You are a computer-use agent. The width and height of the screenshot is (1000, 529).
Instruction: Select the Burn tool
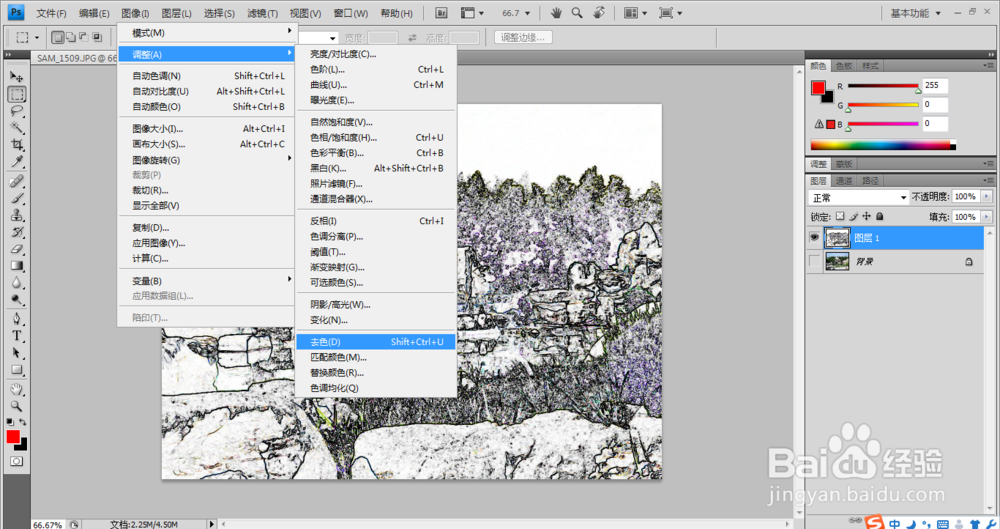(17, 299)
